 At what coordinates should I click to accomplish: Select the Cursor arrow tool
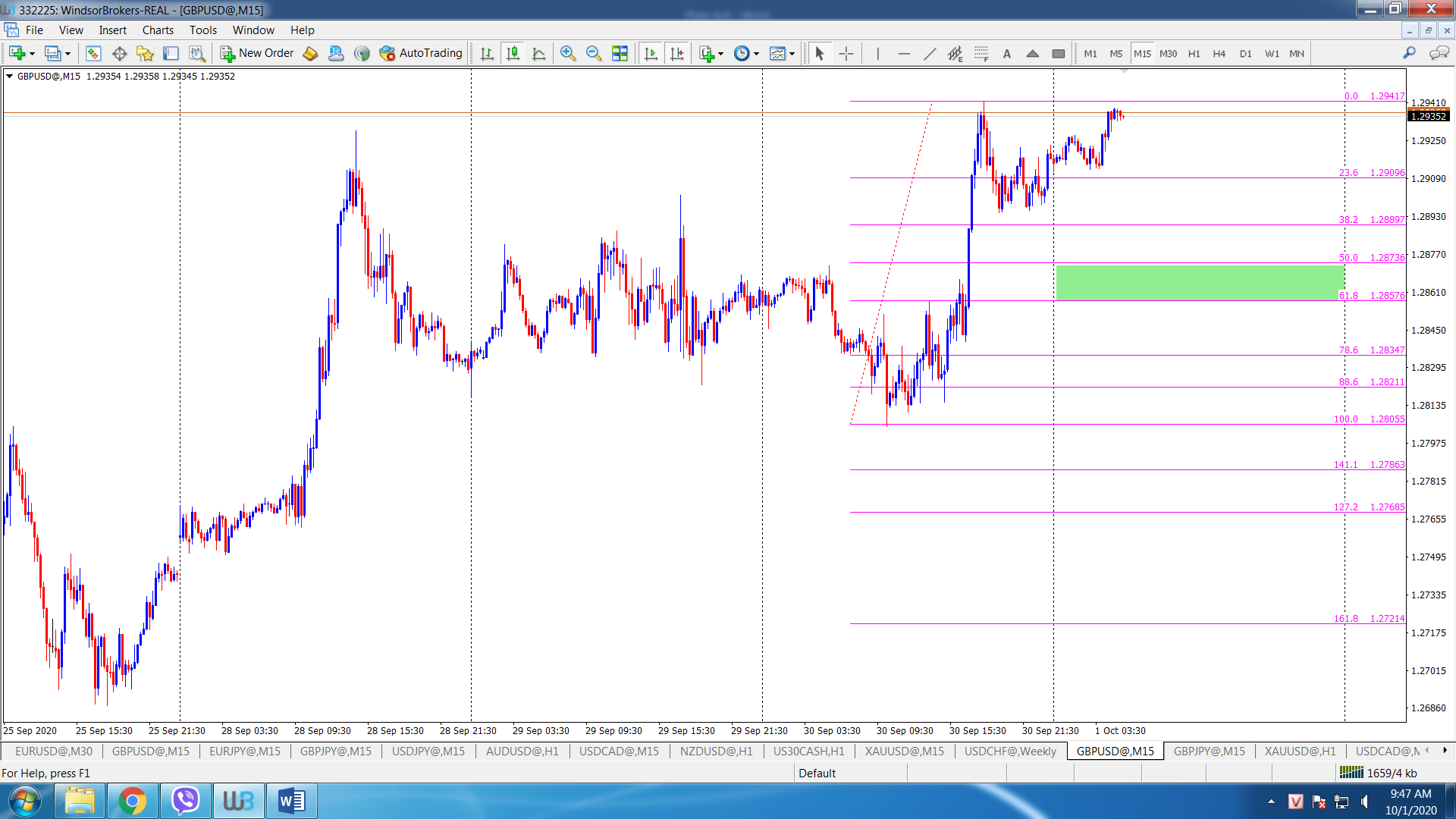[819, 53]
